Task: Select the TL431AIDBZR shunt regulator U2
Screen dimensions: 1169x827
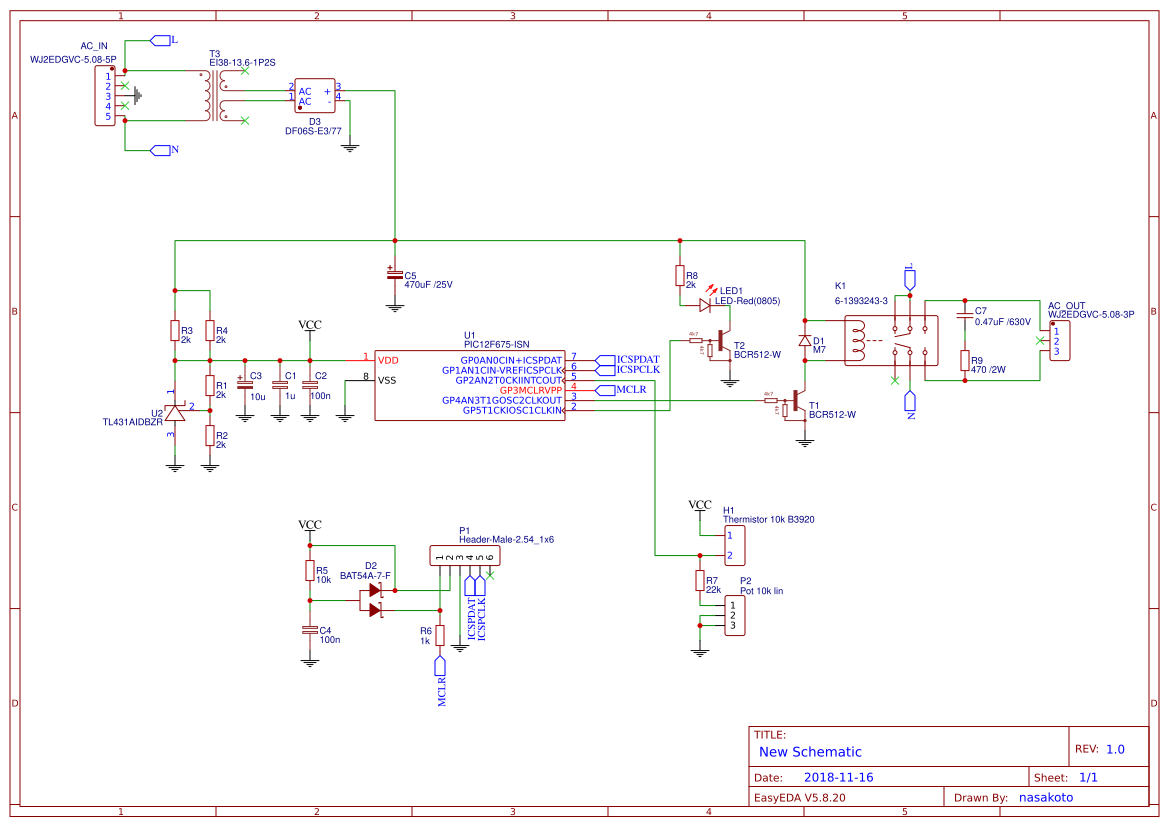Action: (x=175, y=415)
